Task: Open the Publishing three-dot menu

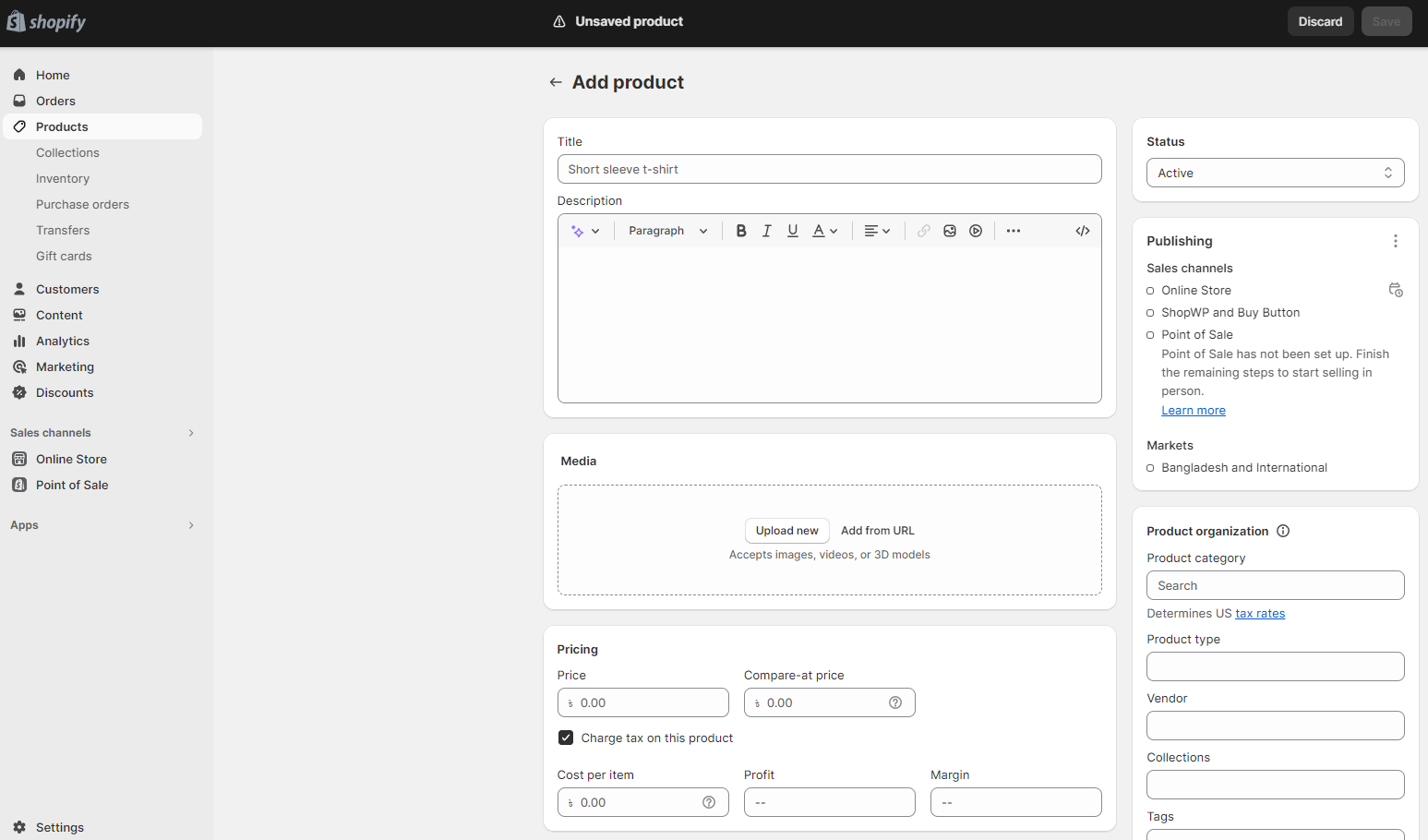Action: click(1395, 241)
